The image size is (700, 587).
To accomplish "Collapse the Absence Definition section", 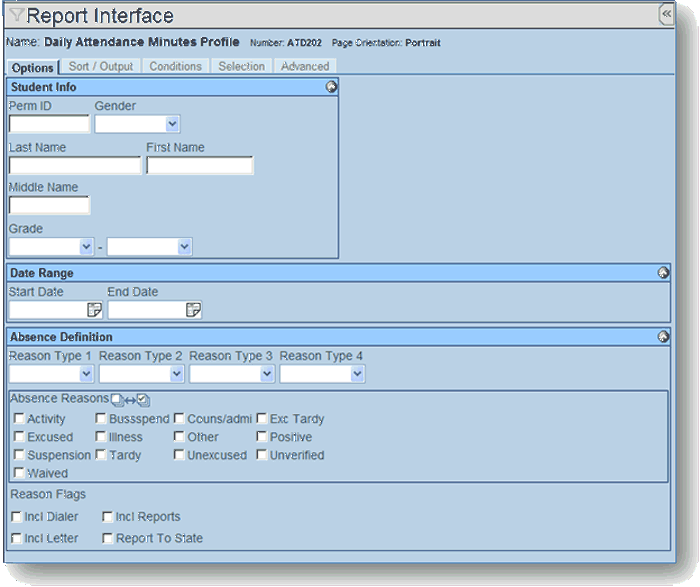I will 663,337.
